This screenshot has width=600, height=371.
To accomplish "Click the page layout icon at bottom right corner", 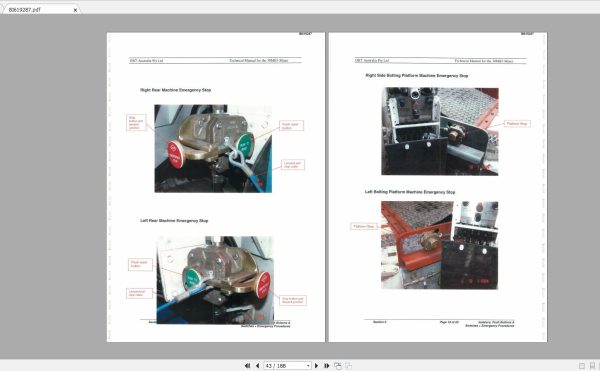I will [592, 366].
